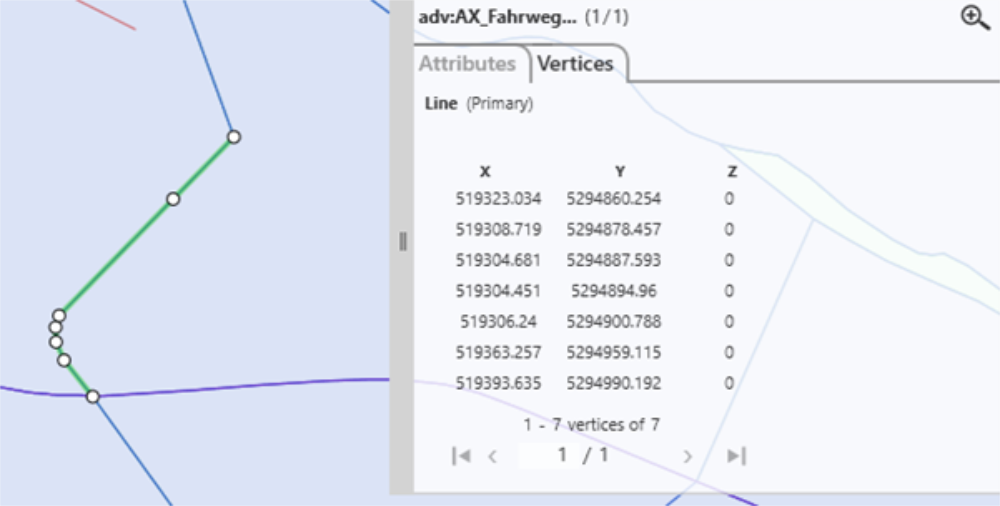
Task: Select X value 519363.257
Action: click(498, 353)
